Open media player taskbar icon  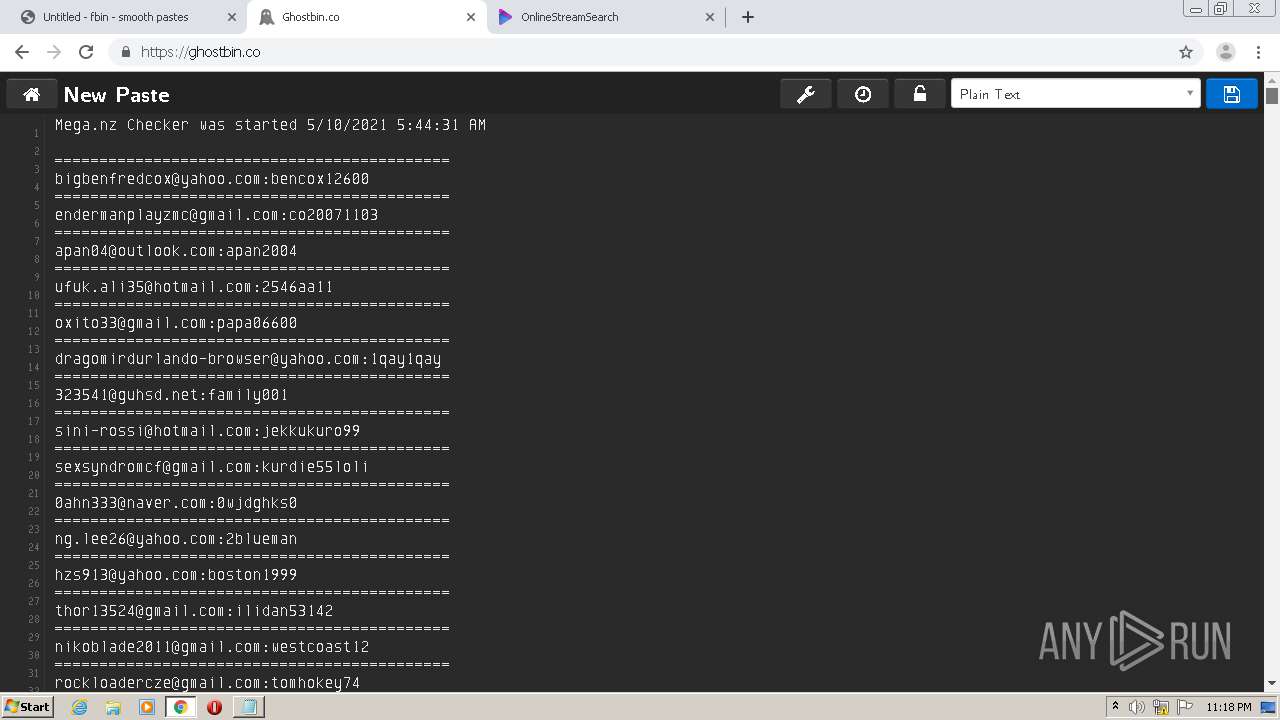point(147,707)
